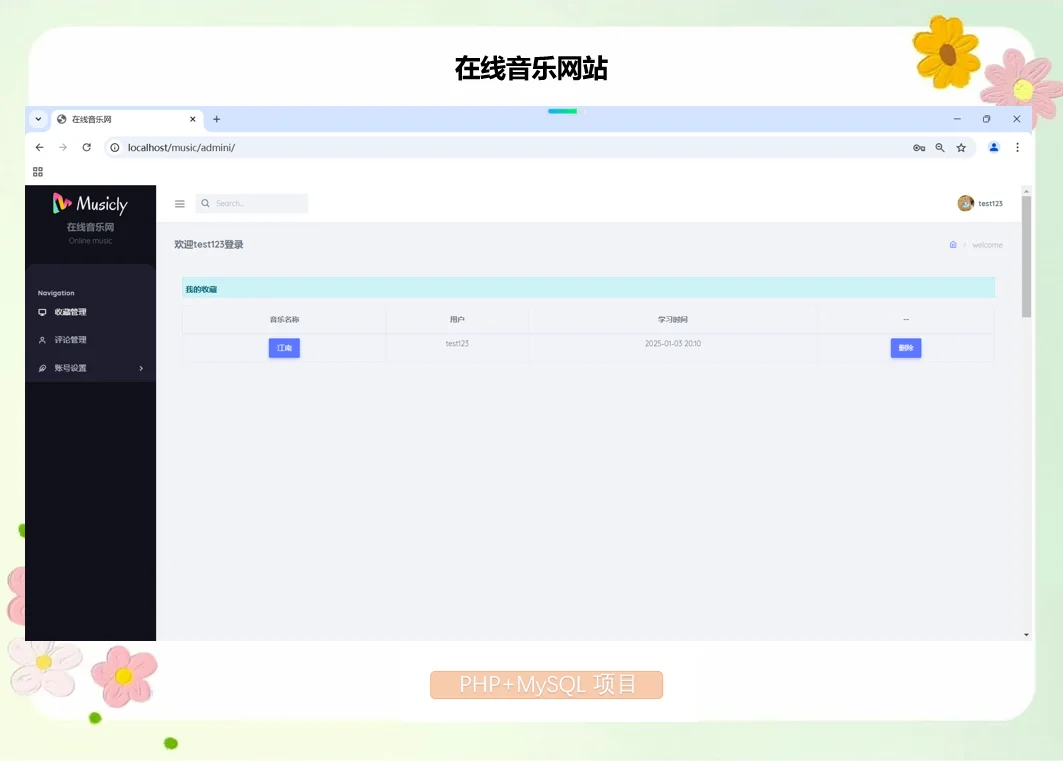This screenshot has width=1063, height=761.
Task: Click the browser bookmark star icon
Action: click(x=961, y=147)
